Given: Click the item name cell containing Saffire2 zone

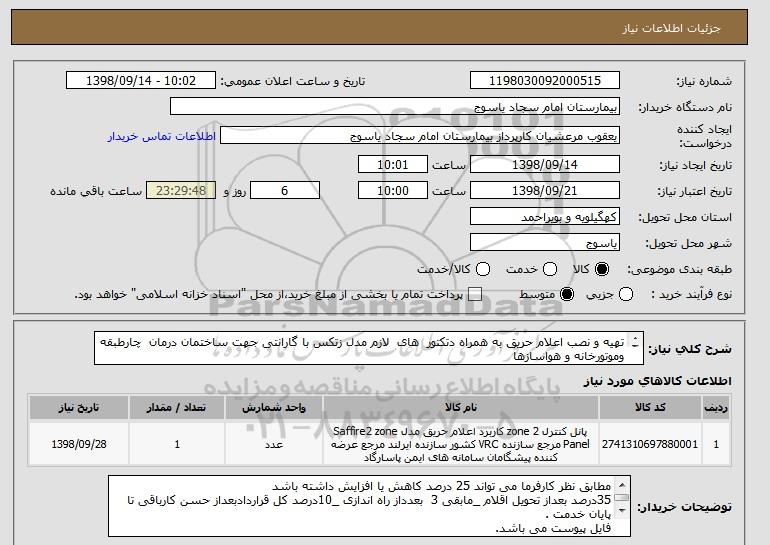Looking at the screenshot, I should tap(461, 444).
